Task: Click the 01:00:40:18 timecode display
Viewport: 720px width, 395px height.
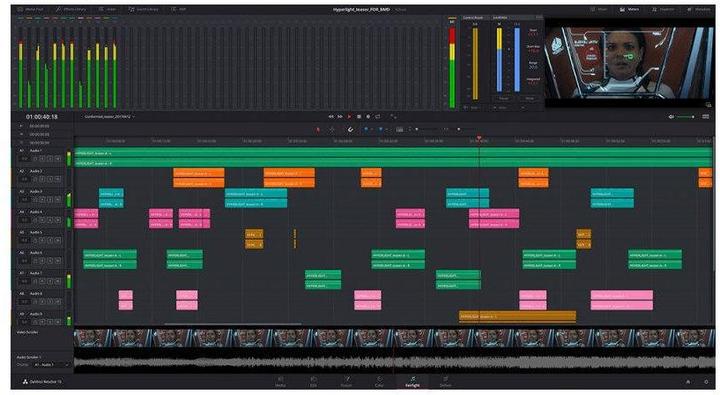Action: point(42,117)
